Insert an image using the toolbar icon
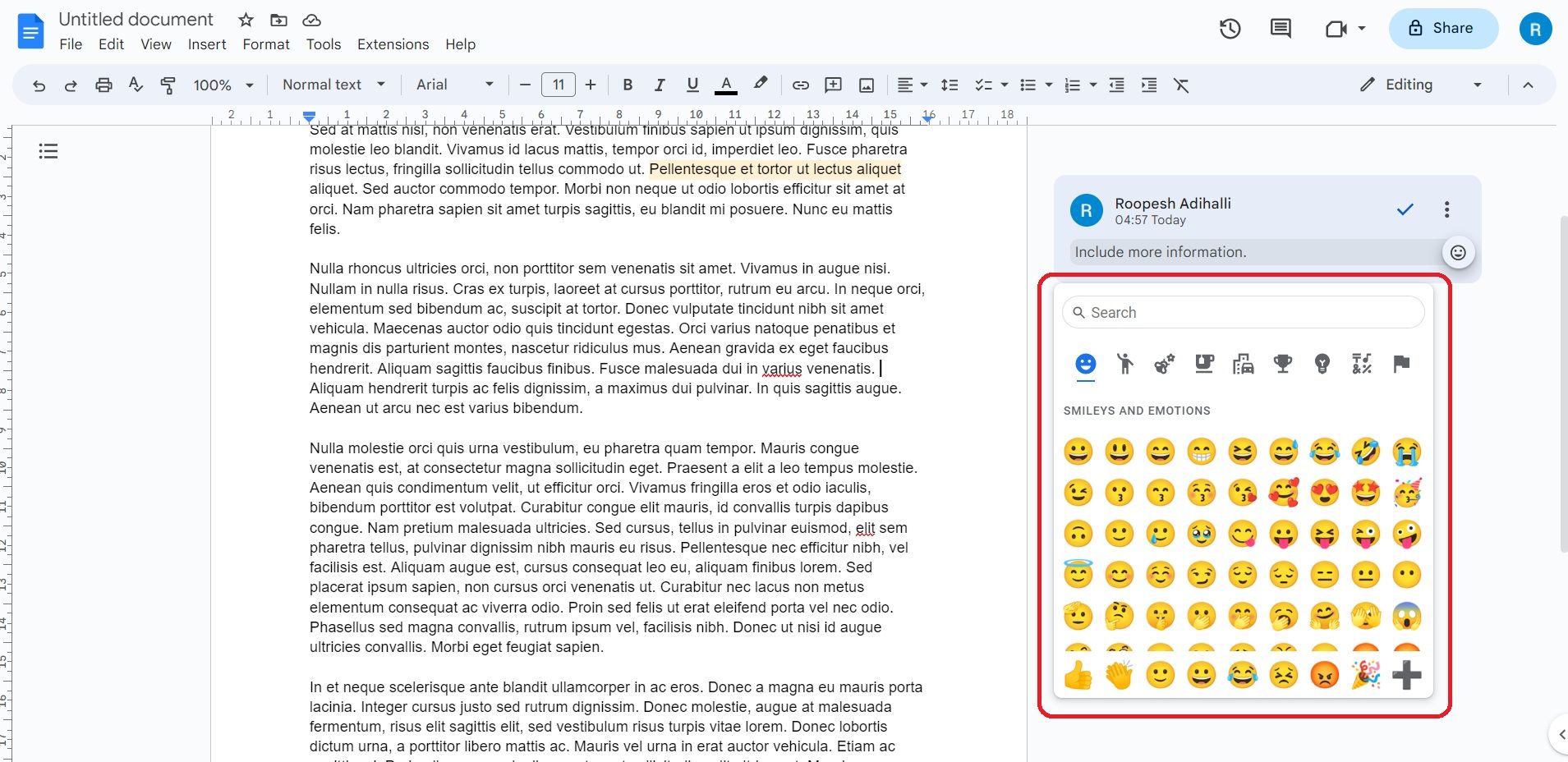 [866, 85]
